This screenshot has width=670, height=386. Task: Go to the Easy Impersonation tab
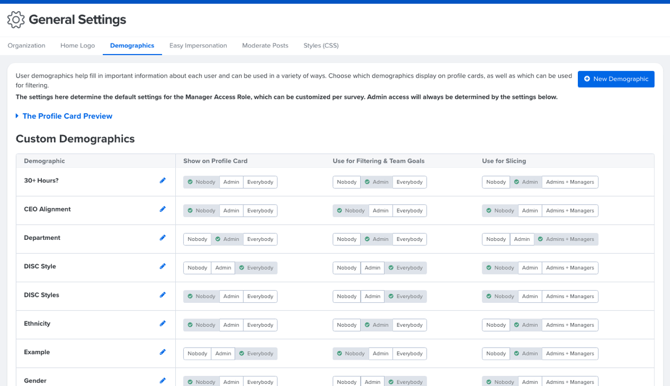198,45
